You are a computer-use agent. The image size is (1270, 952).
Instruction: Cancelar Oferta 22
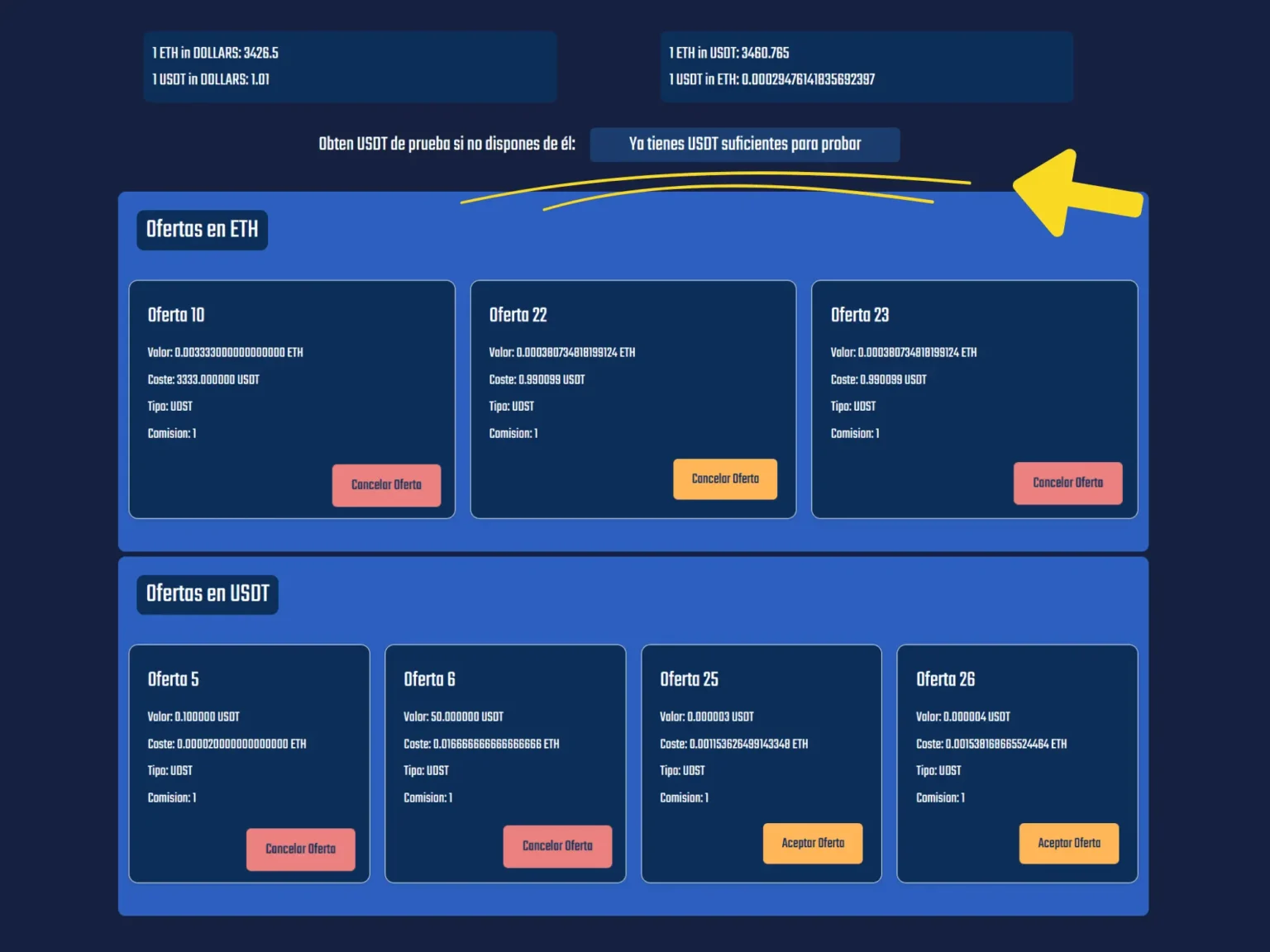[725, 478]
